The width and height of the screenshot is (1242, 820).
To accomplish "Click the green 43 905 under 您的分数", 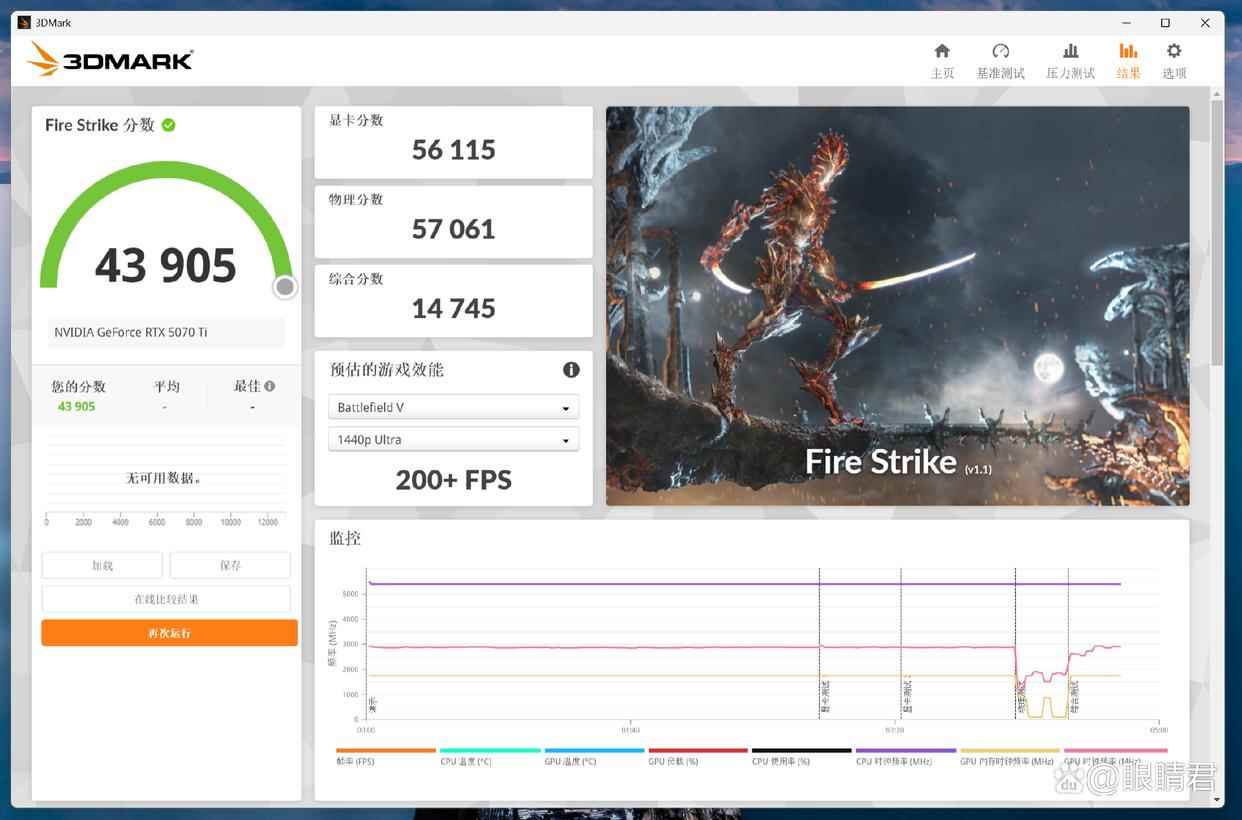I will (76, 406).
